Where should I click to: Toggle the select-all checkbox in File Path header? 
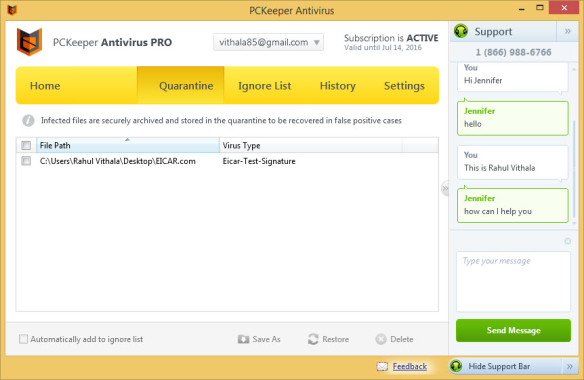click(26, 145)
